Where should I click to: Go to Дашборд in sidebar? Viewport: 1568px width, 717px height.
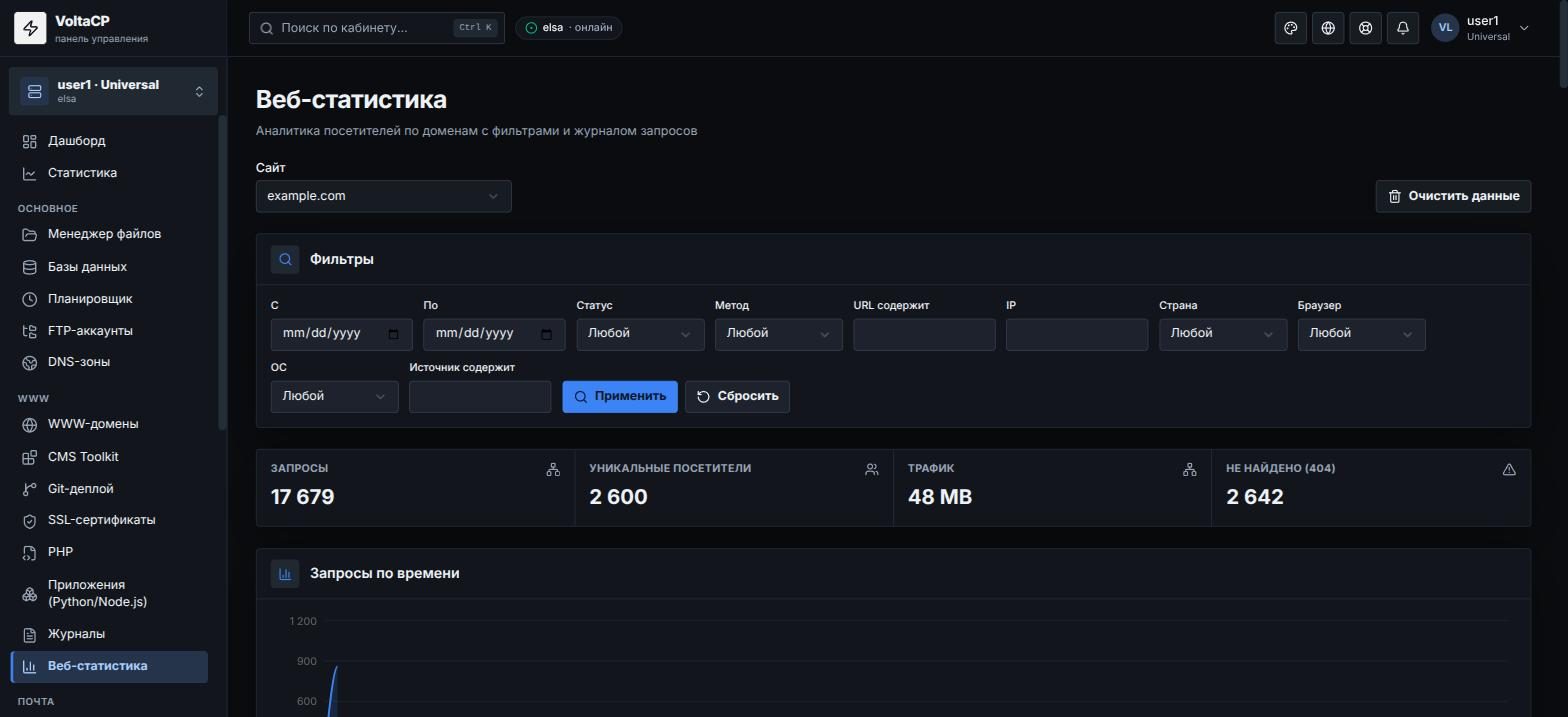click(110, 141)
